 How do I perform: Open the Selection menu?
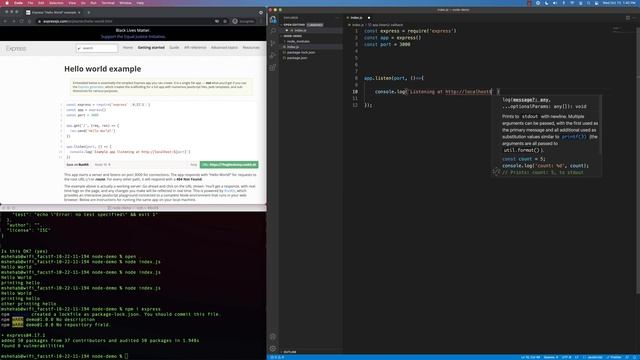click(56, 3)
